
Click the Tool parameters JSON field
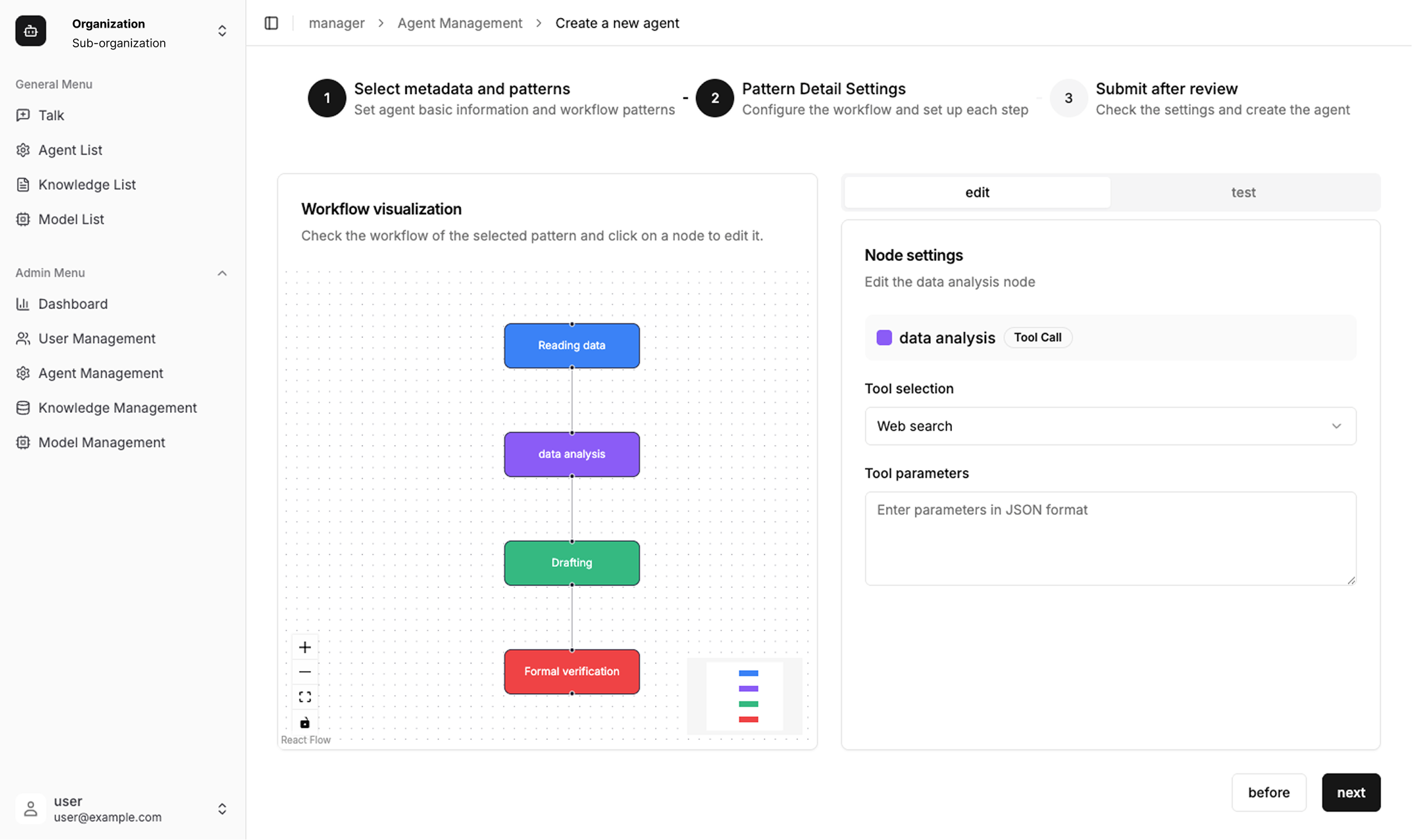pos(1110,538)
